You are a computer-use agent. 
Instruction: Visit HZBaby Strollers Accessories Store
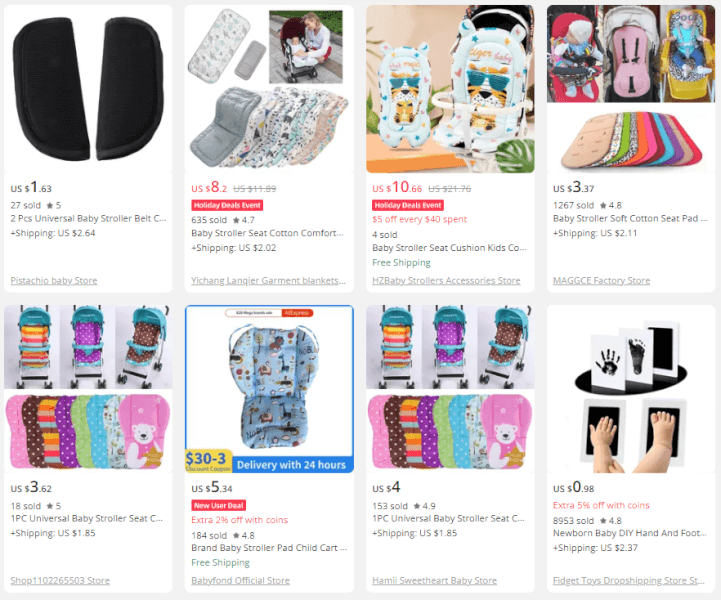(x=446, y=280)
